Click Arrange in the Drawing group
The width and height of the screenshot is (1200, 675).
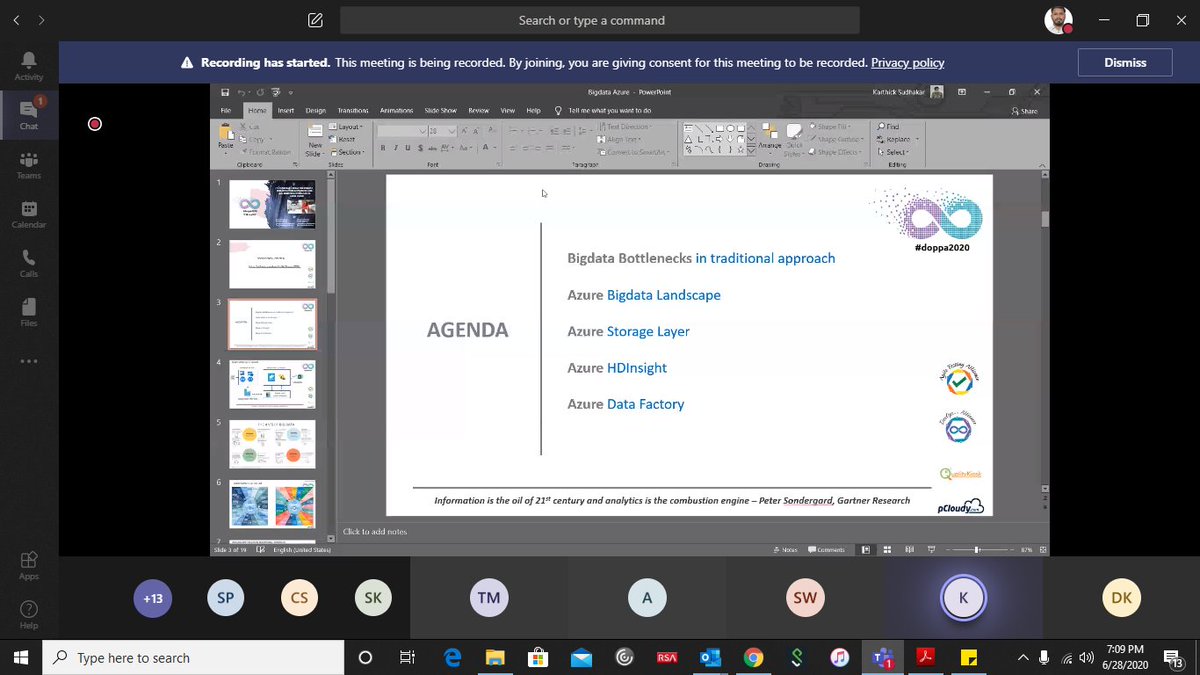(x=769, y=137)
